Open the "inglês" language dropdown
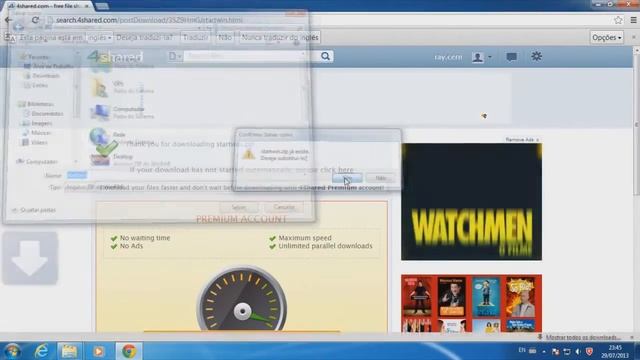Image resolution: width=640 pixels, height=360 pixels. [100, 38]
